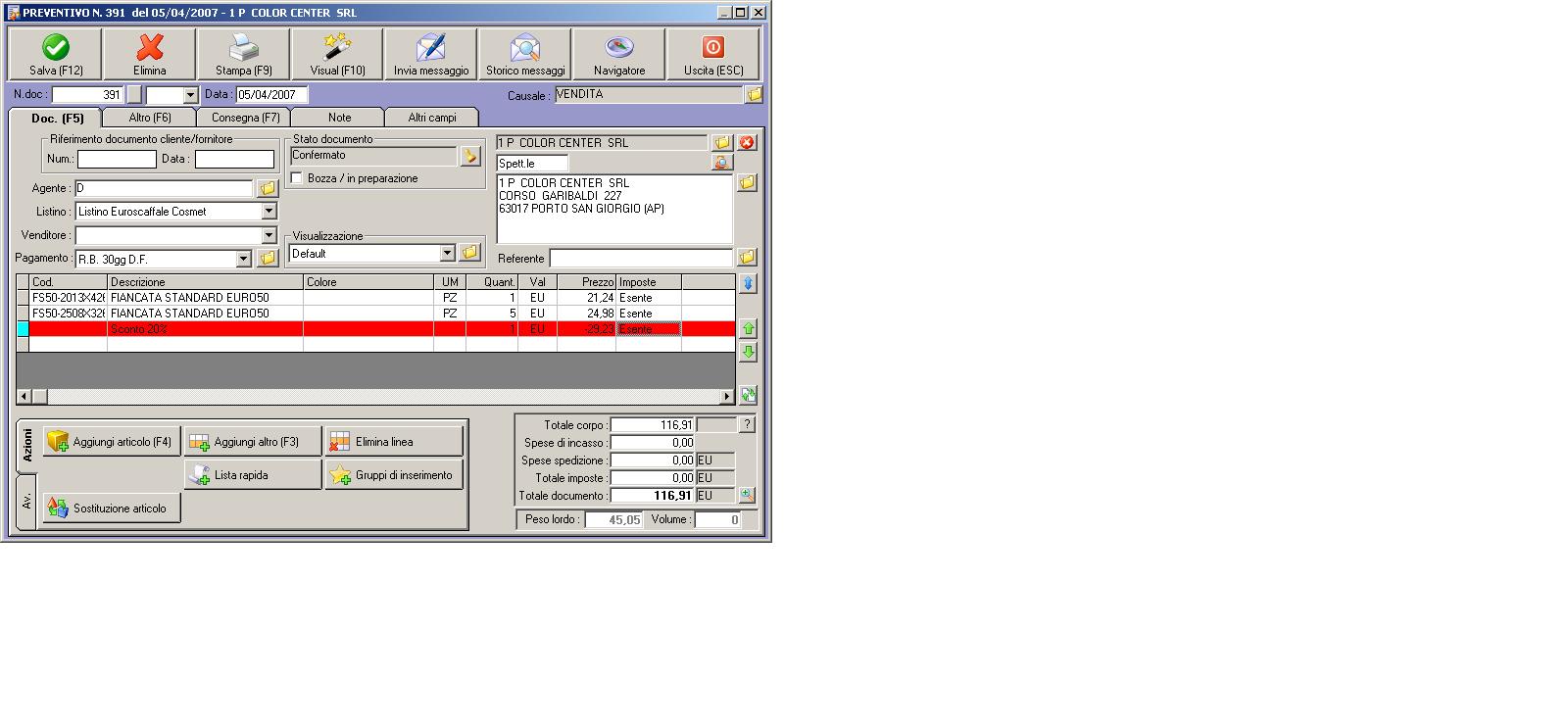This screenshot has width=1568, height=727.
Task: Click the Spese di incasso amount field
Action: (653, 443)
